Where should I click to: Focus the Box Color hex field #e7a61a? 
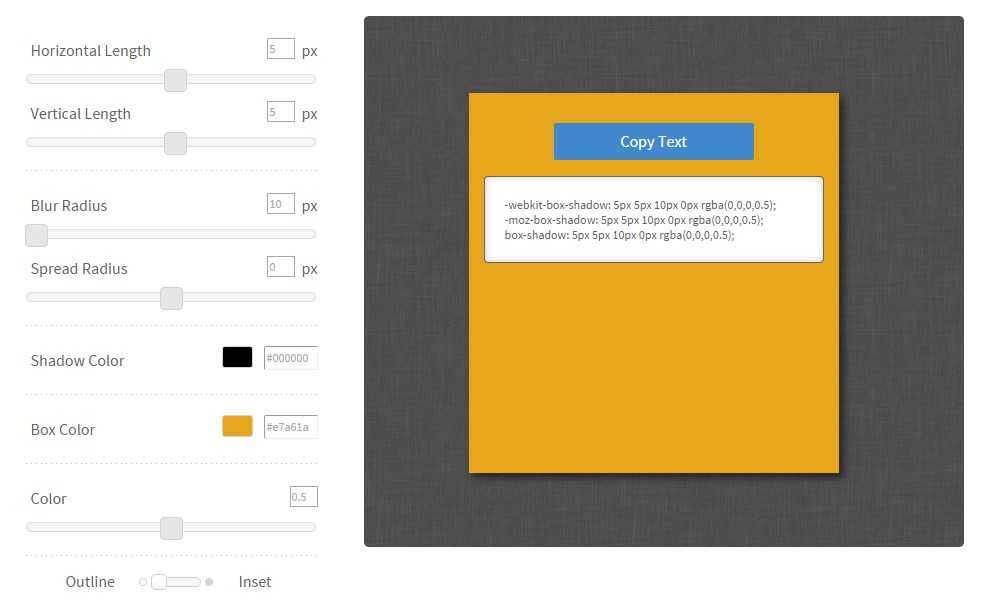(x=290, y=427)
